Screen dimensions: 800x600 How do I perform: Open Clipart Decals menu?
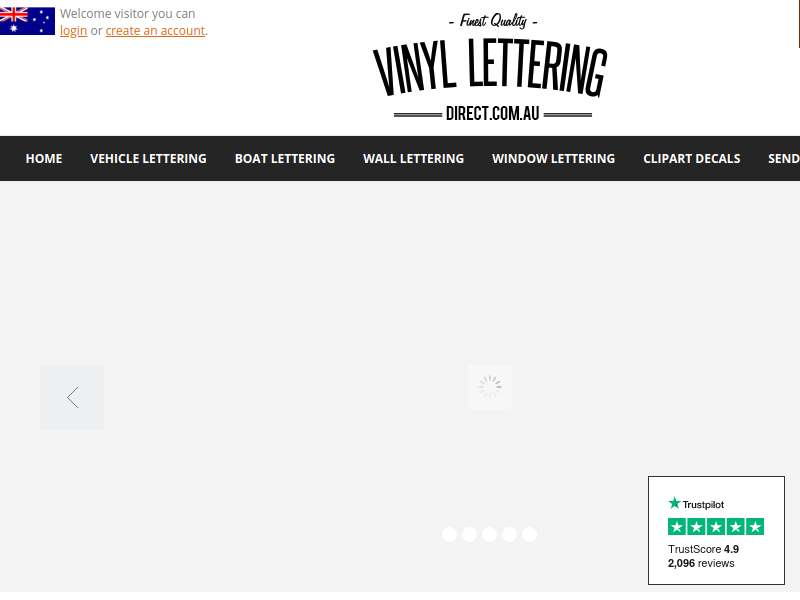click(692, 159)
